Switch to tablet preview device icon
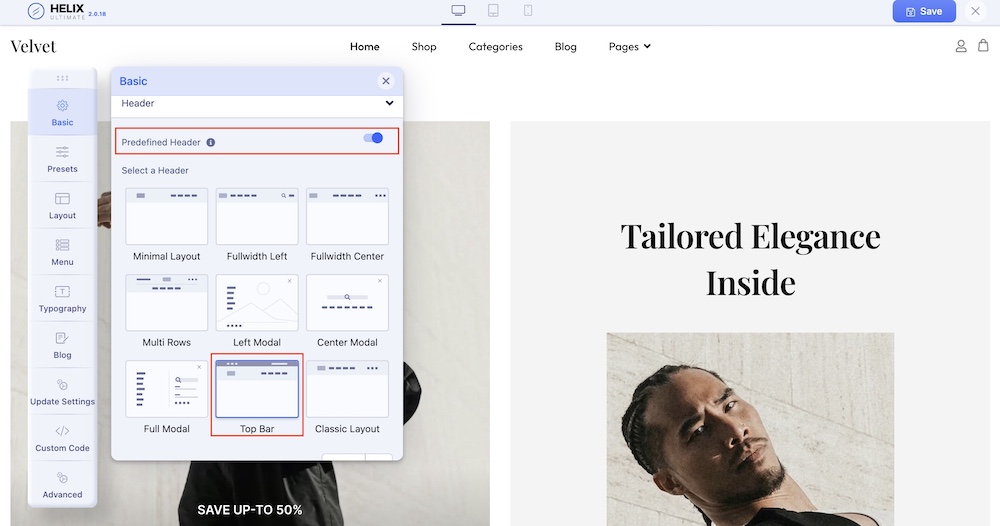The image size is (1000, 526). 493,11
